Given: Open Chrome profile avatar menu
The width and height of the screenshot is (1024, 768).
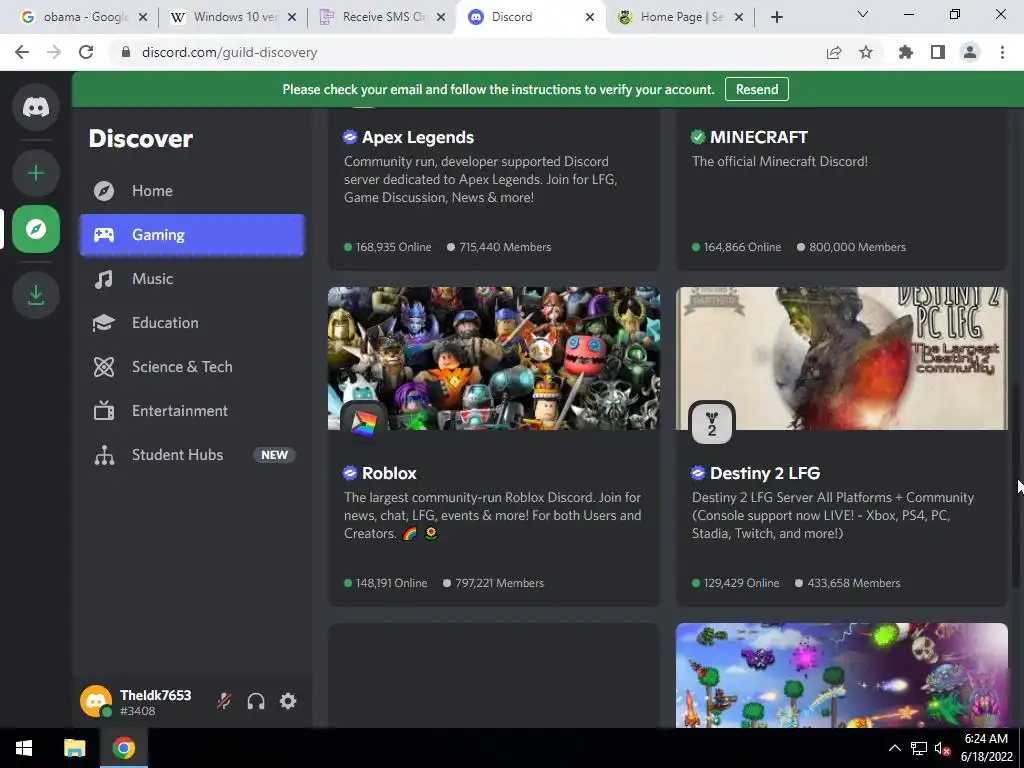Looking at the screenshot, I should (970, 52).
